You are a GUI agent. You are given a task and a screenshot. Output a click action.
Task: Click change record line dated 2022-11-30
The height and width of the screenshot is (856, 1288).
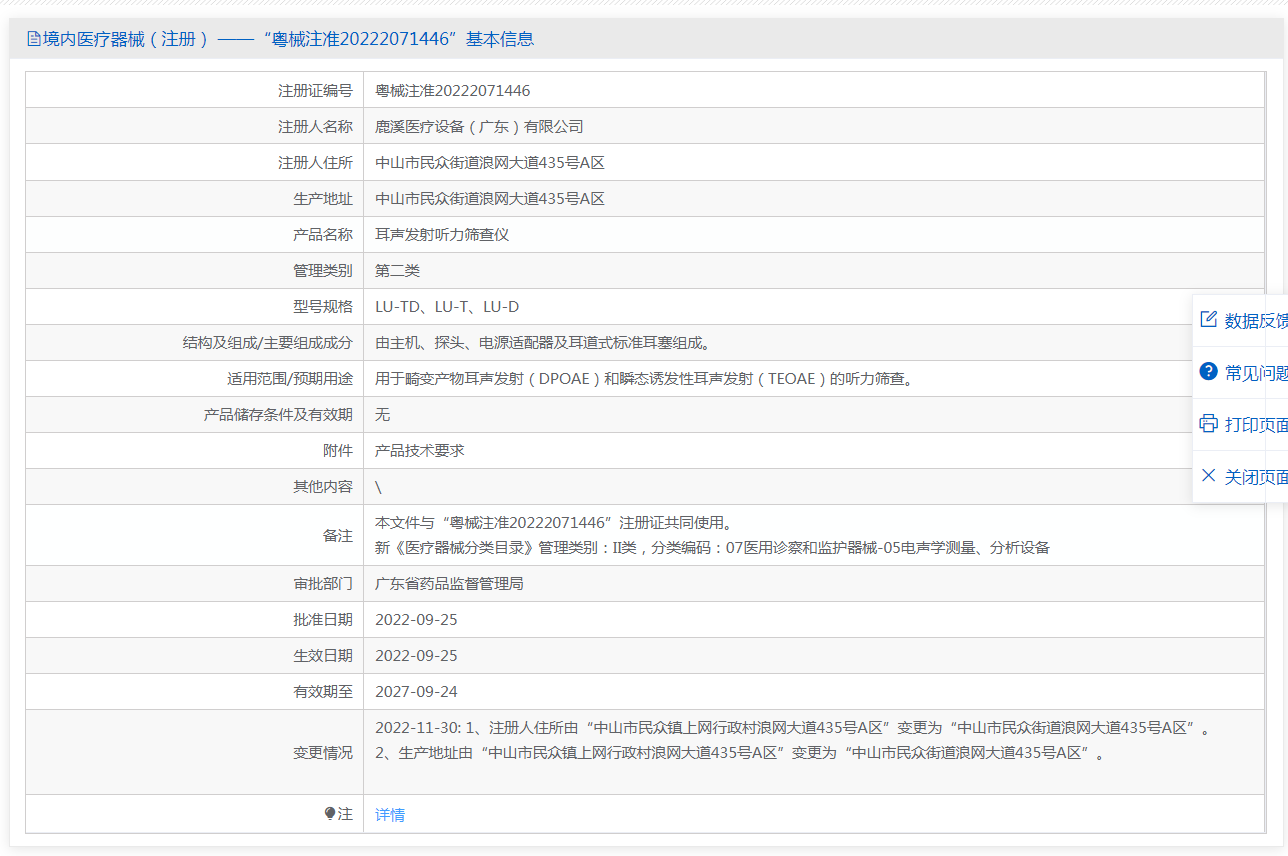[x=794, y=728]
